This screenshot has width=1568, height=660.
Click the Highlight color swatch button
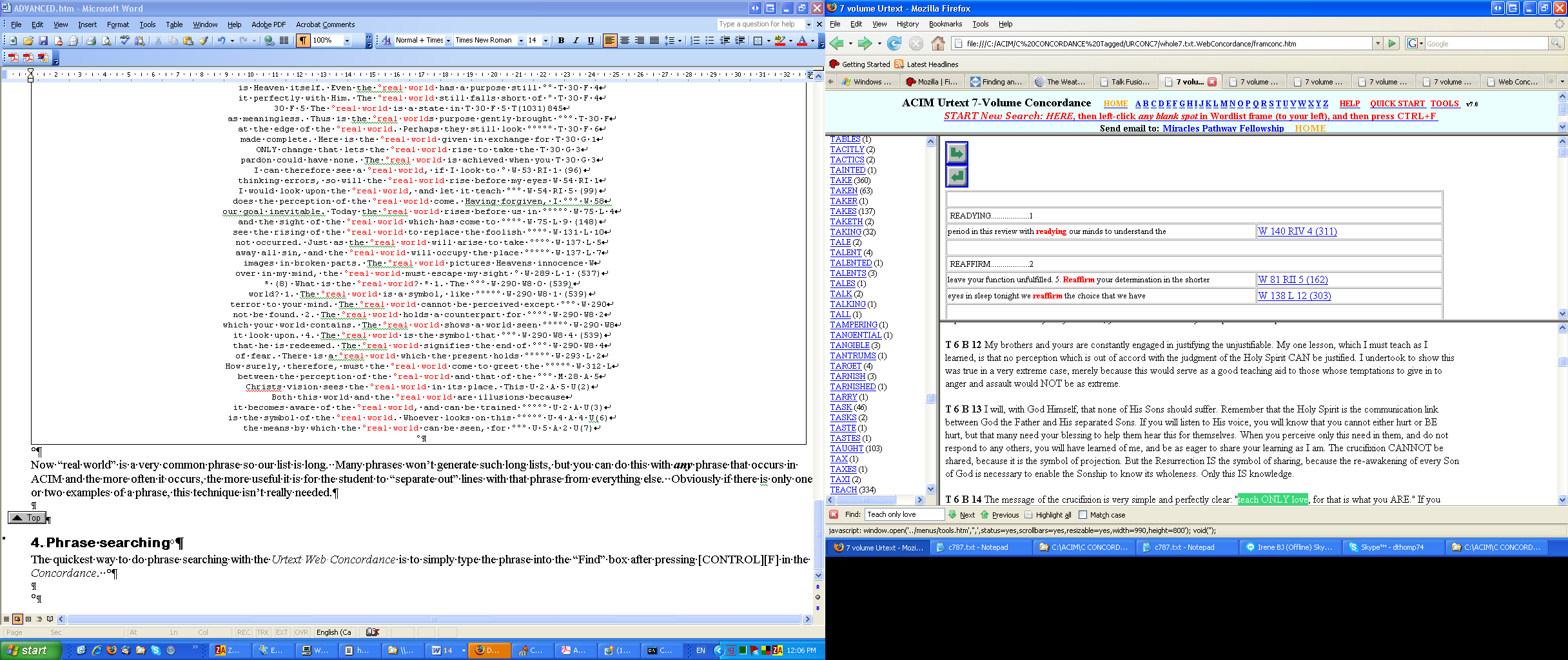click(780, 41)
